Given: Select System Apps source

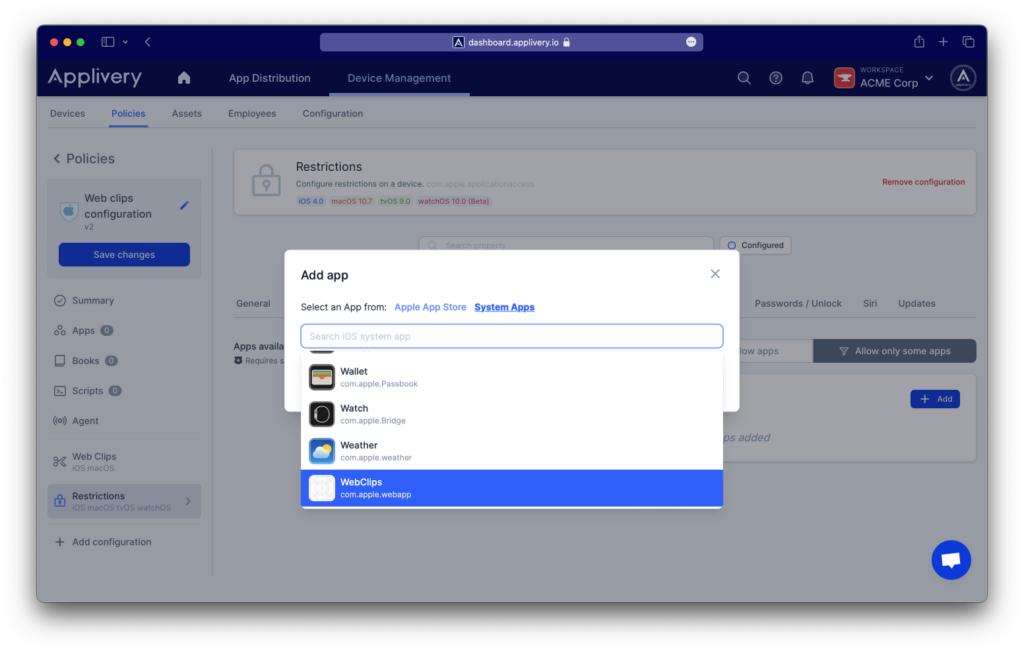Looking at the screenshot, I should (x=504, y=307).
